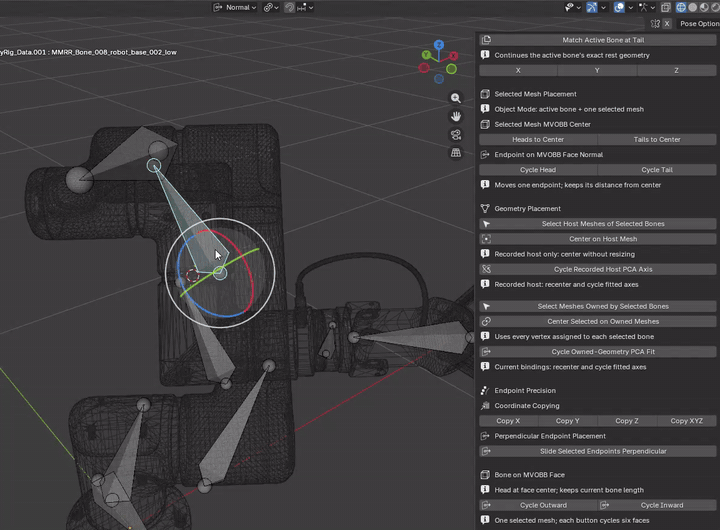Viewport: 720px width, 530px height.
Task: Click the Endpoint Precision heading icon
Action: click(x=485, y=390)
